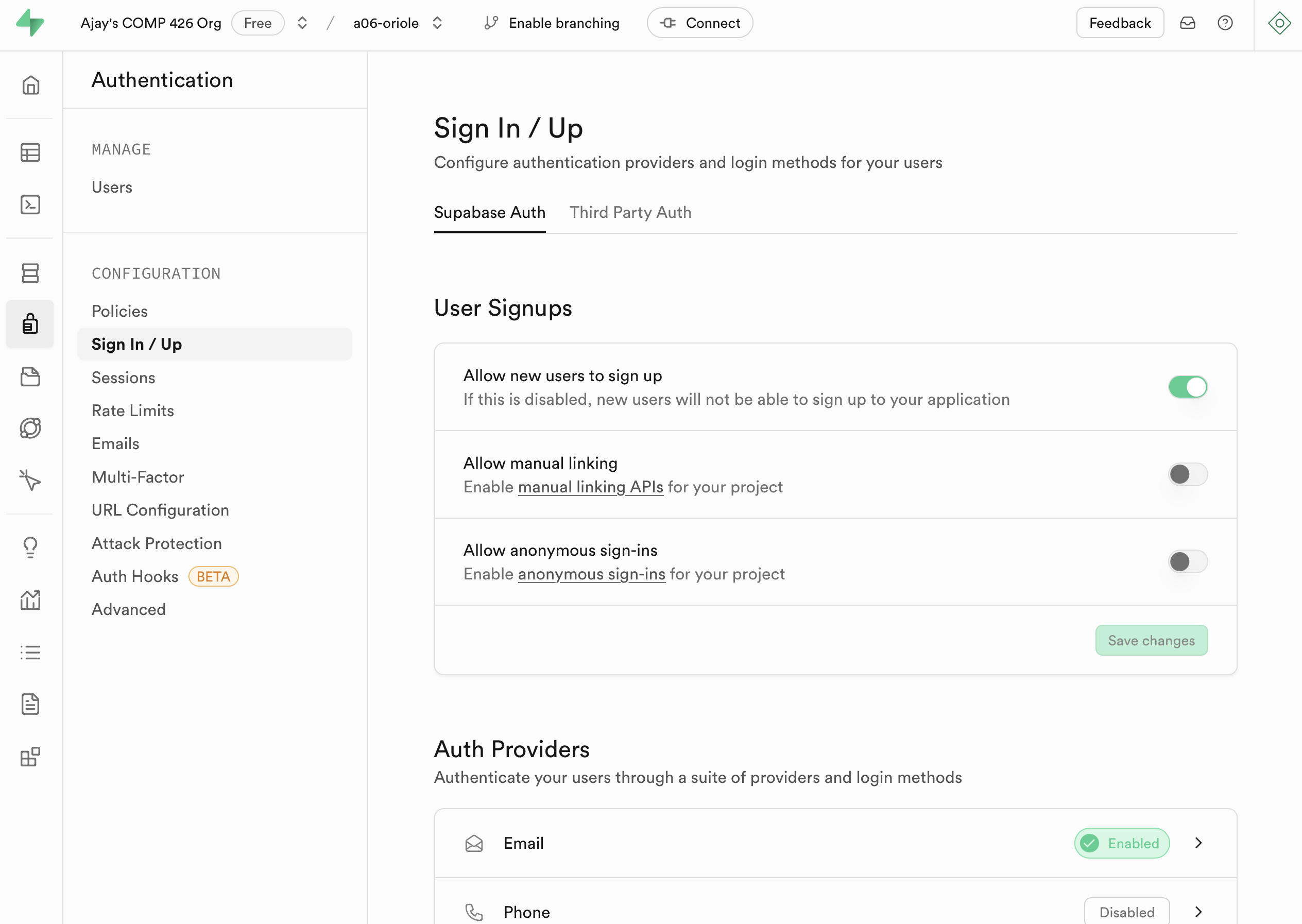Click the Enabled status badge for Email
This screenshot has height=924, width=1302.
[x=1122, y=843]
